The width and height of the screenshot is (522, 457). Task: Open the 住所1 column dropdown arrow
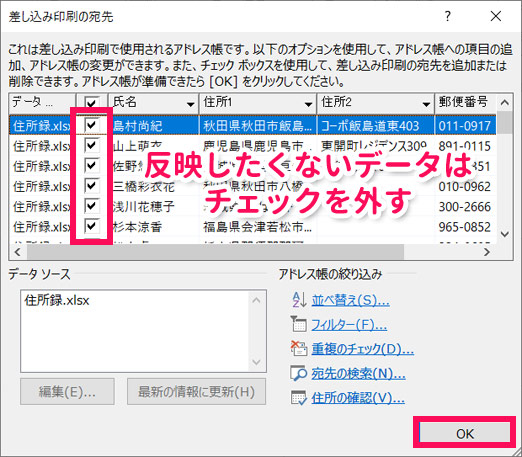(x=308, y=104)
